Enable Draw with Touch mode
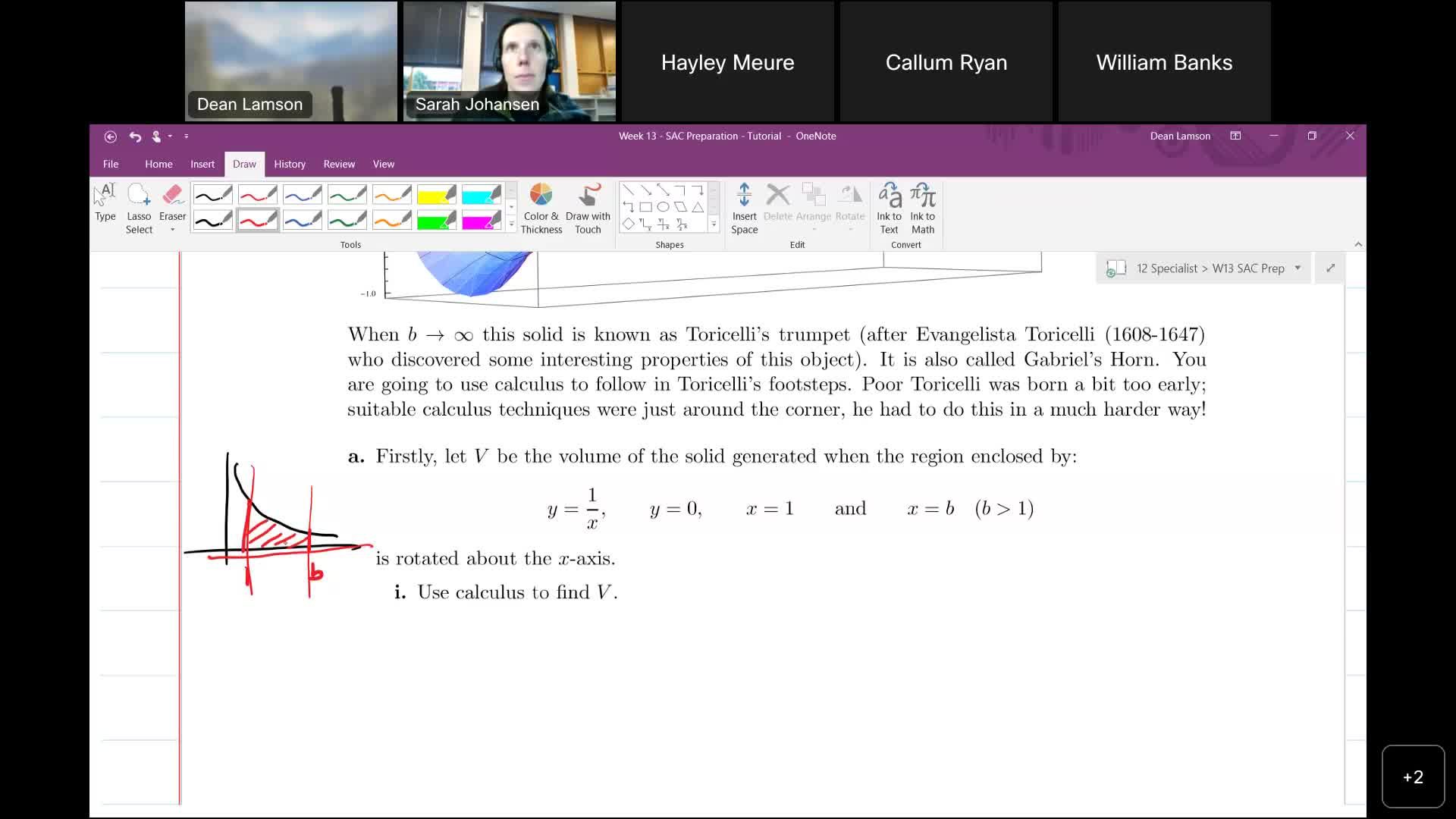 tap(588, 209)
